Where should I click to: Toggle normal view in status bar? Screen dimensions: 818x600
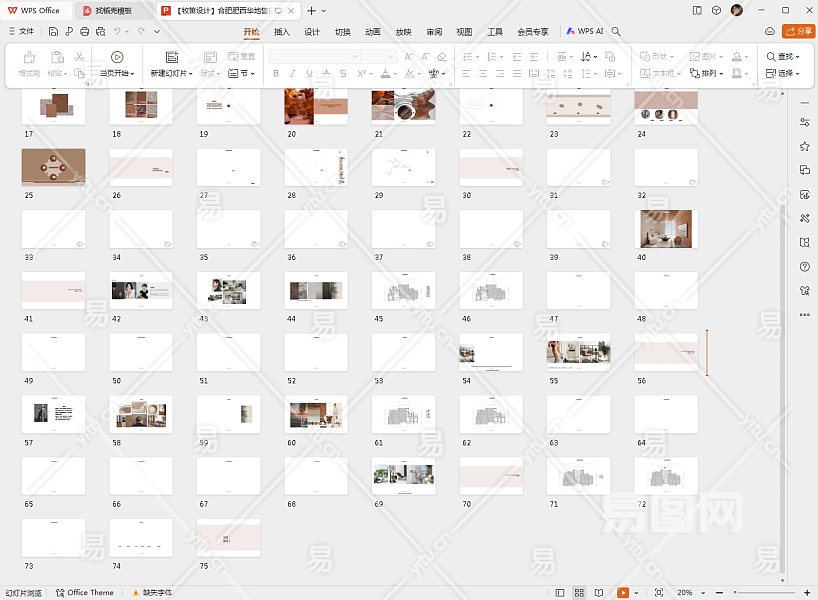pyautogui.click(x=559, y=593)
